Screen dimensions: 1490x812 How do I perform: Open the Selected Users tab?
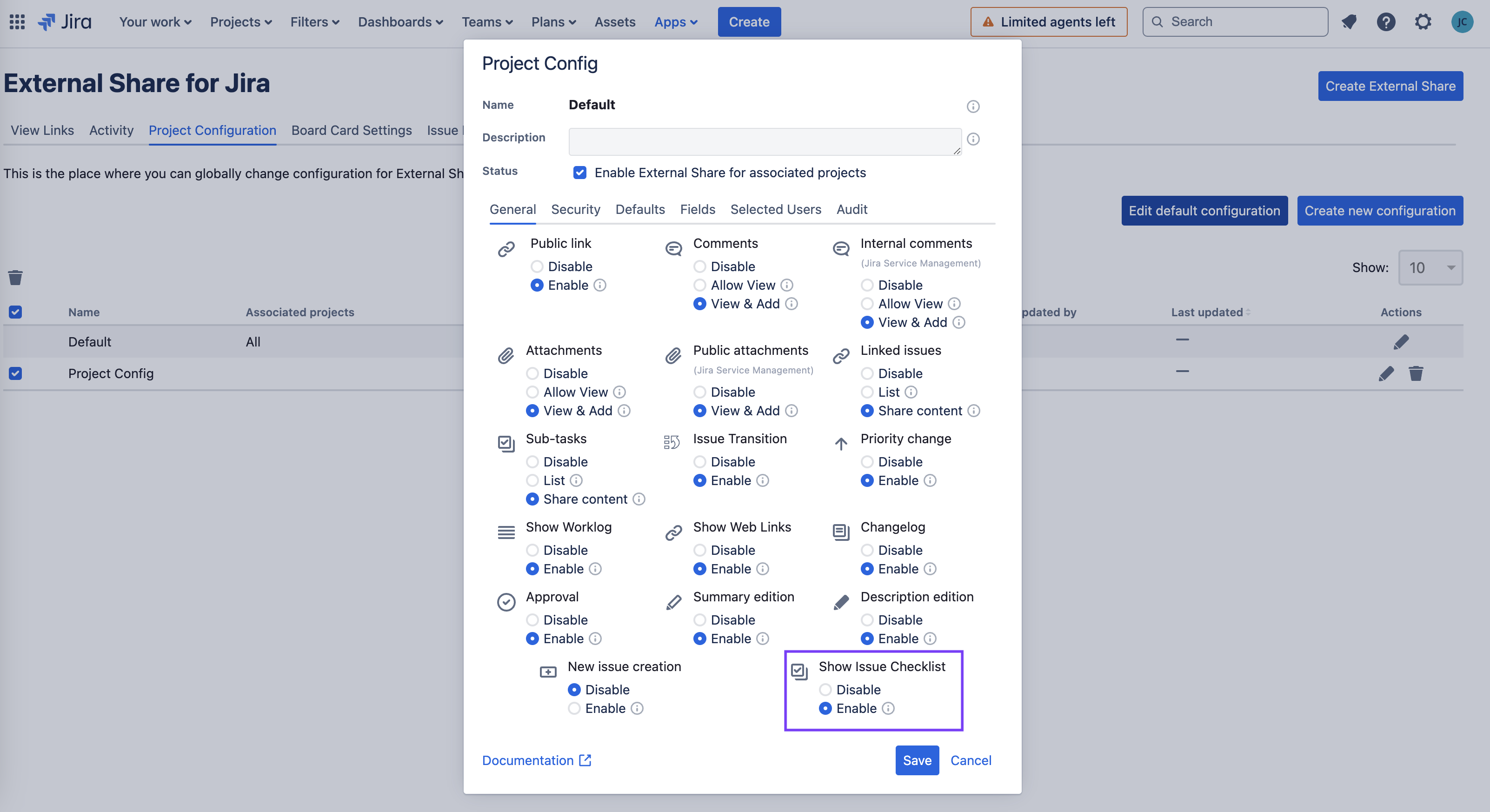[x=775, y=209]
